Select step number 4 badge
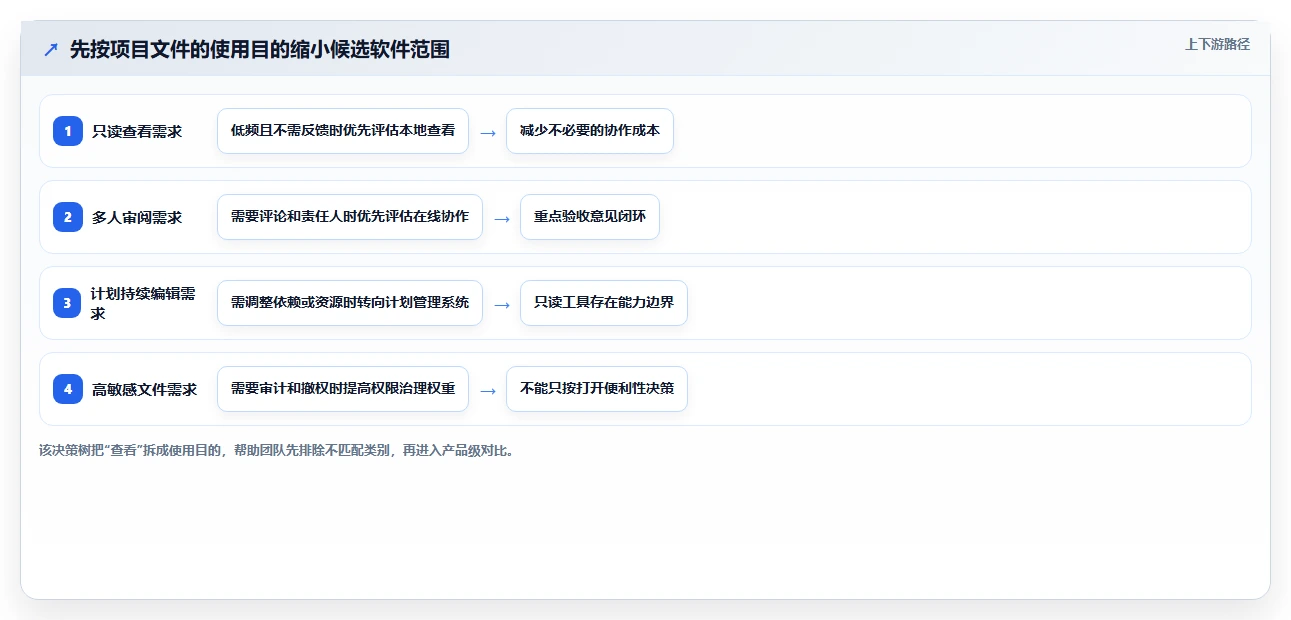Image resolution: width=1291 pixels, height=620 pixels. coord(68,389)
